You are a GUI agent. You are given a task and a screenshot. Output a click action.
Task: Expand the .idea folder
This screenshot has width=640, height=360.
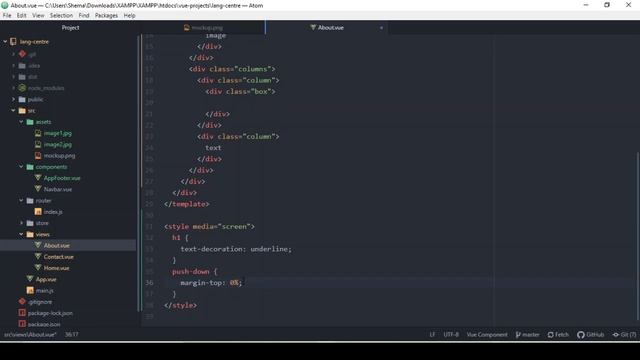point(13,65)
